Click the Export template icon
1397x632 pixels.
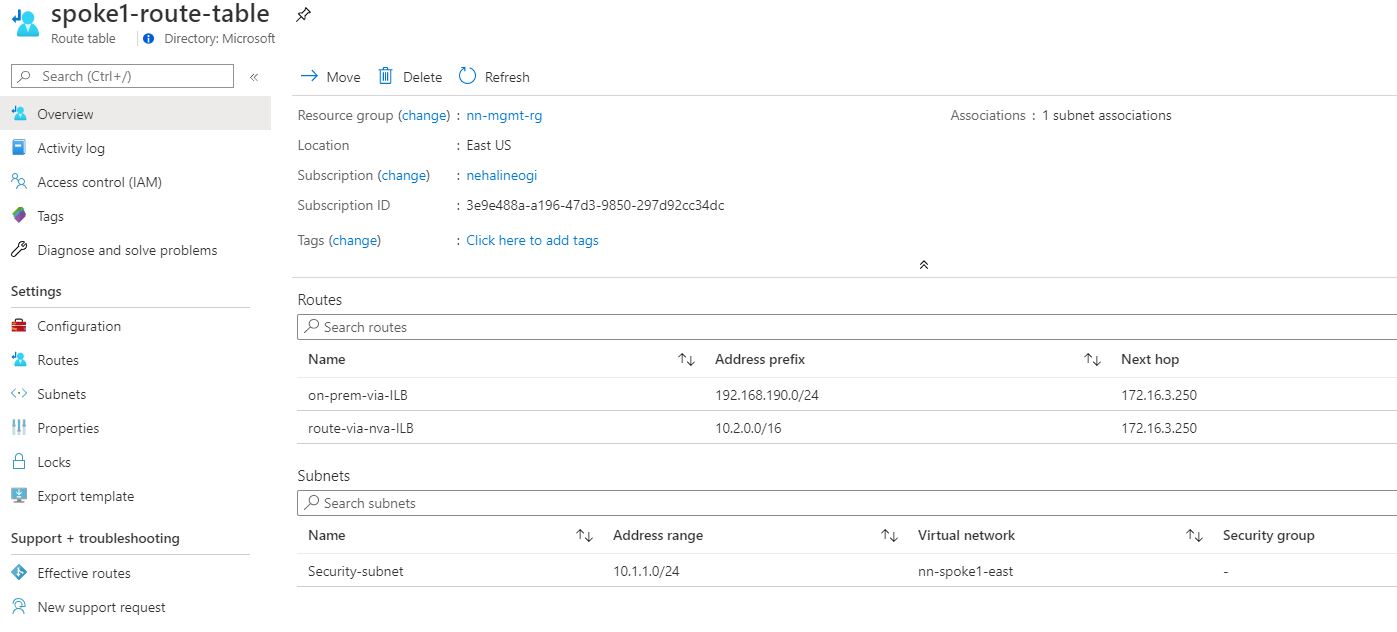(20, 495)
